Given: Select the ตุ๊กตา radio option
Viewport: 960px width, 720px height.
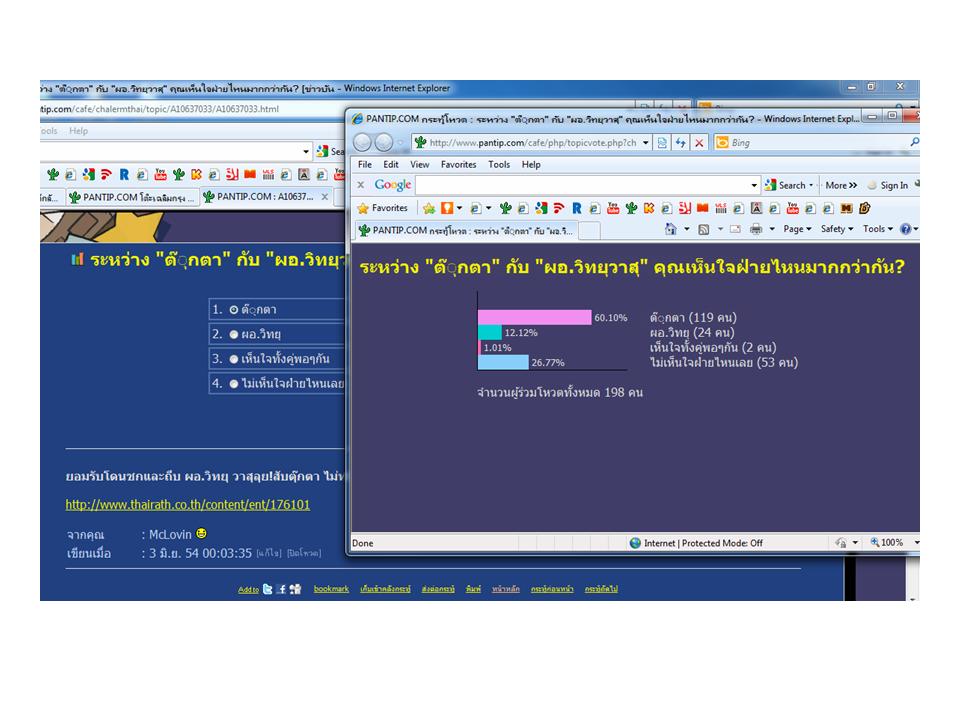Looking at the screenshot, I should pyautogui.click(x=233, y=310).
